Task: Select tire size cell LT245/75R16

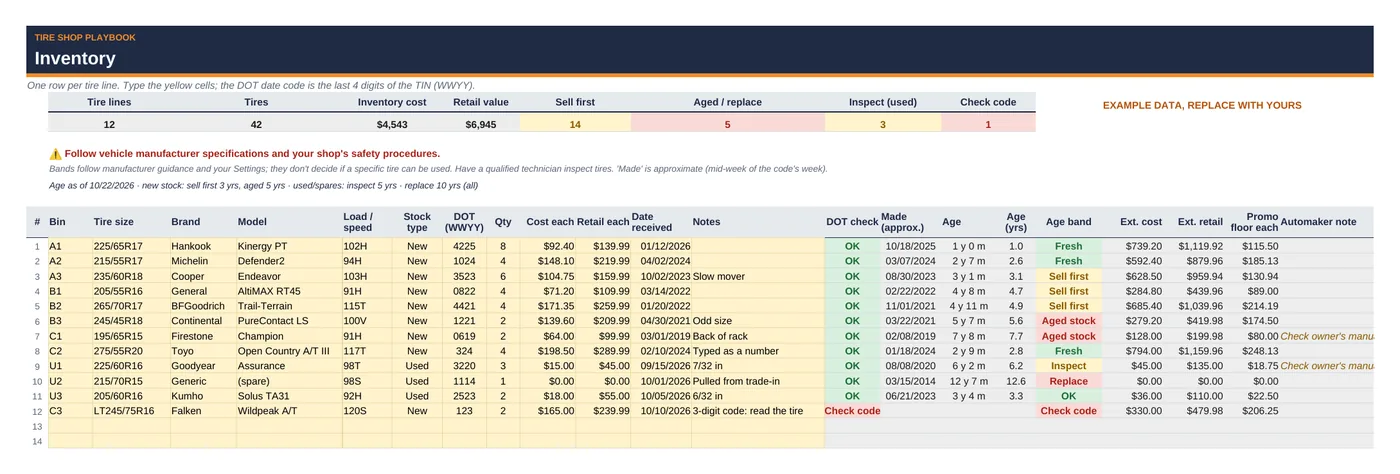Action: tap(131, 411)
